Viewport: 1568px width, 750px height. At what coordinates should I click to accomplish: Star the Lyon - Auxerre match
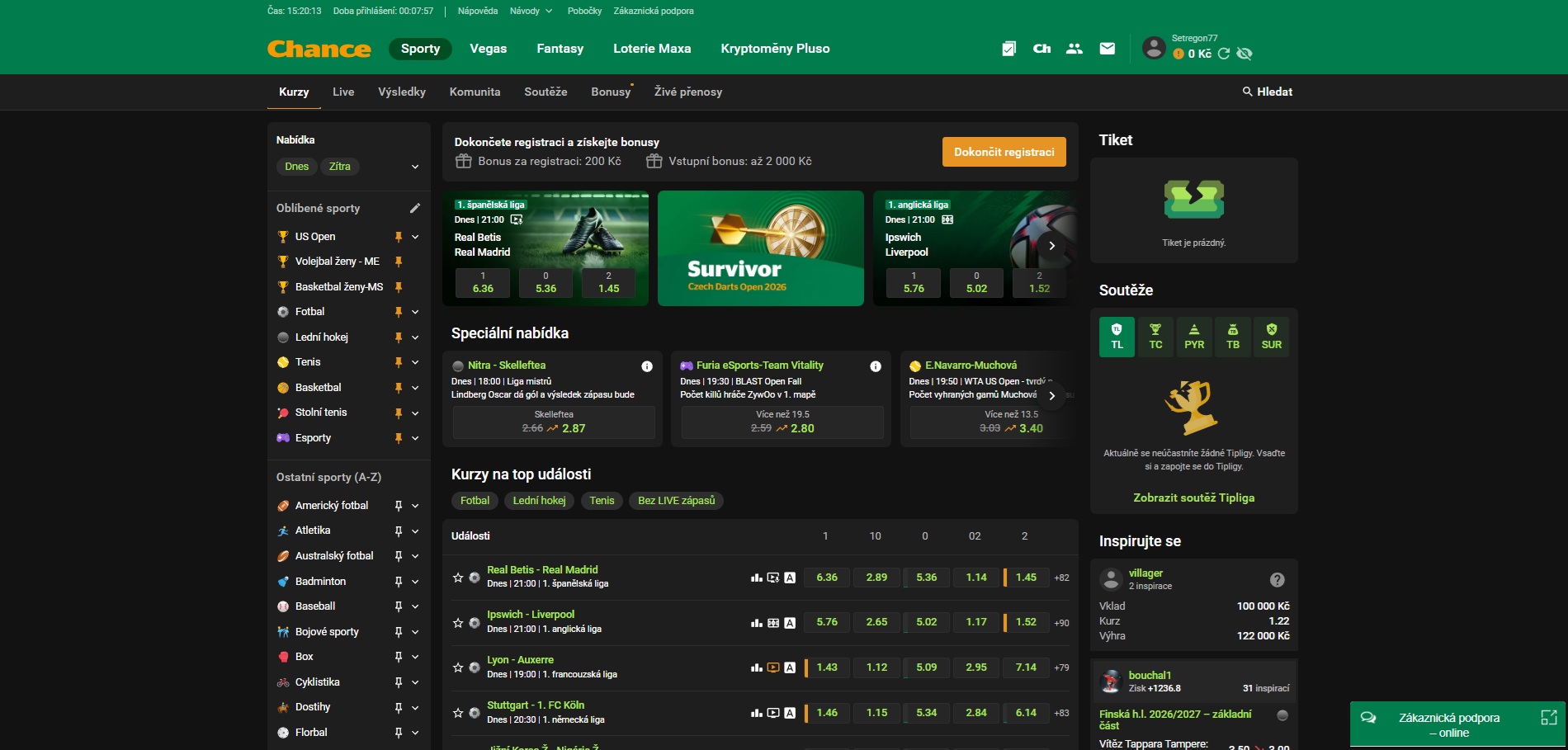(x=458, y=667)
